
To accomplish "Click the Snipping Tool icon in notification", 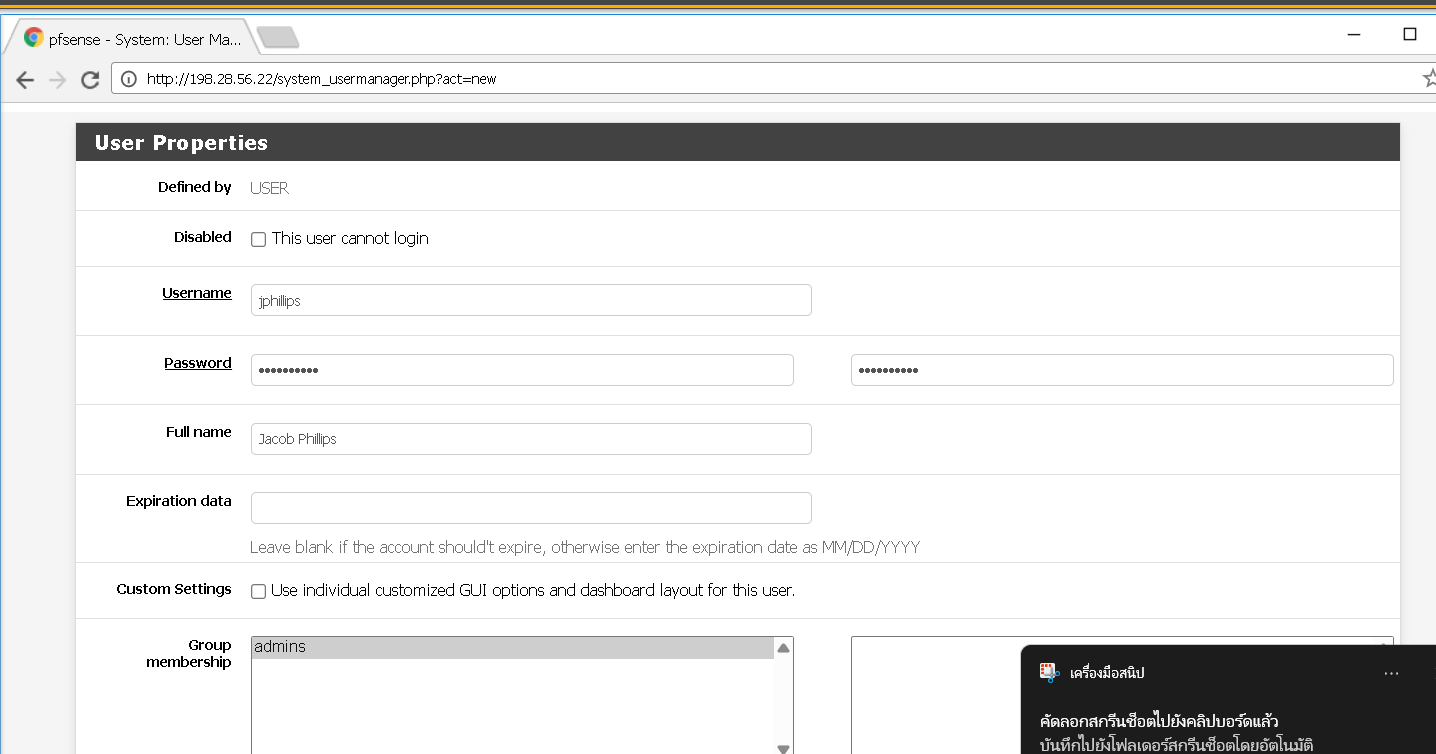I will click(1049, 673).
